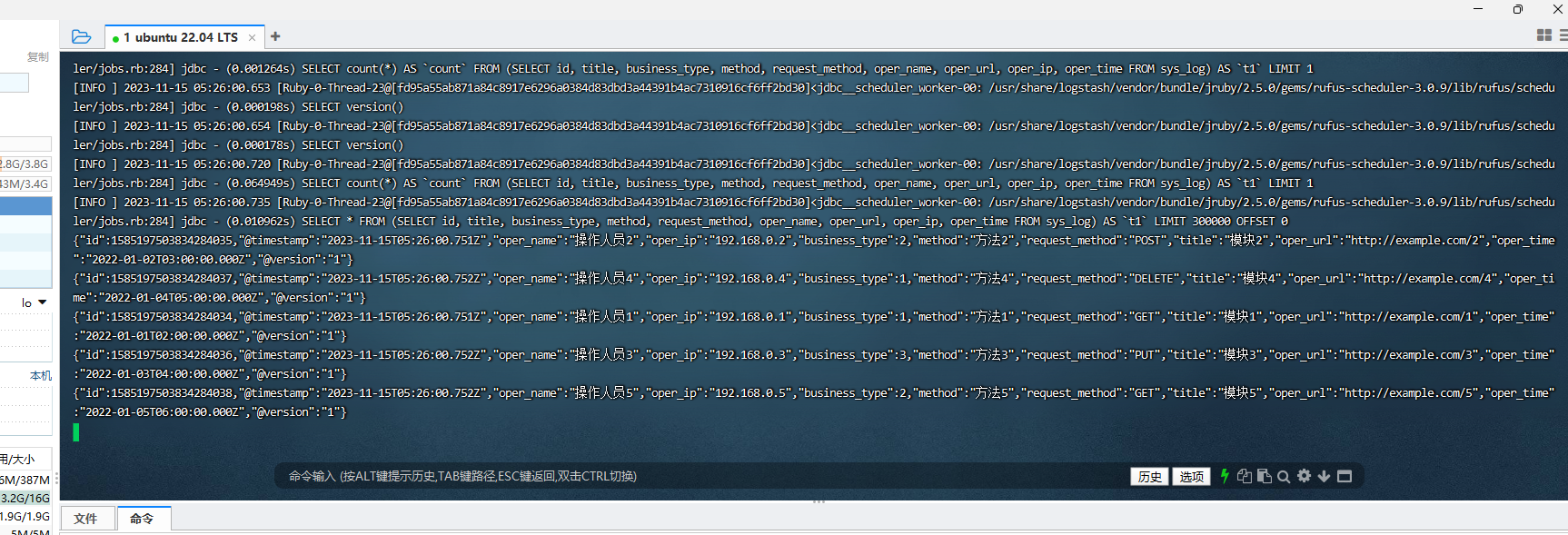Click the 本机 link in sidebar
The height and width of the screenshot is (535, 1568).
pyautogui.click(x=40, y=375)
